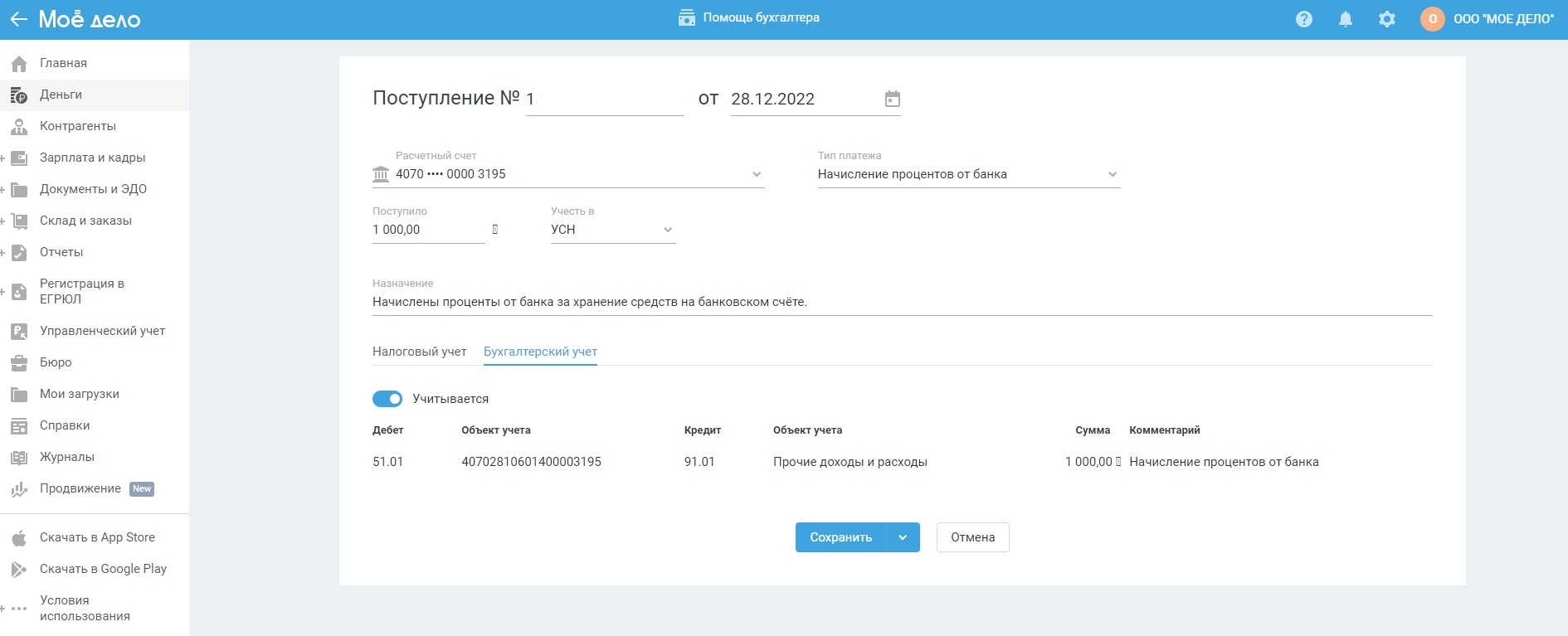The width and height of the screenshot is (1568, 636).
Task: Click the Главная home icon in sidebar
Action: (19, 64)
